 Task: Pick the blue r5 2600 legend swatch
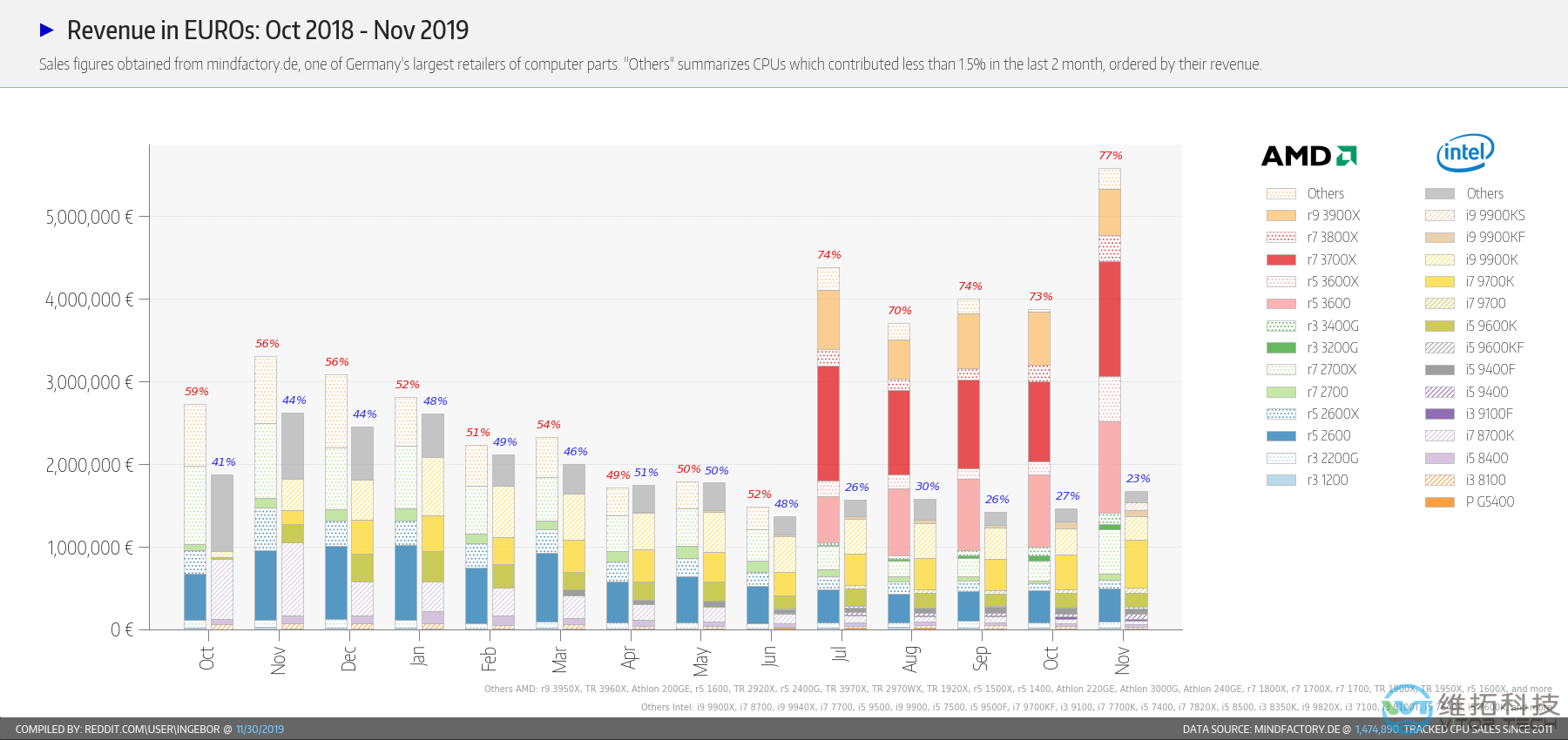(1281, 435)
